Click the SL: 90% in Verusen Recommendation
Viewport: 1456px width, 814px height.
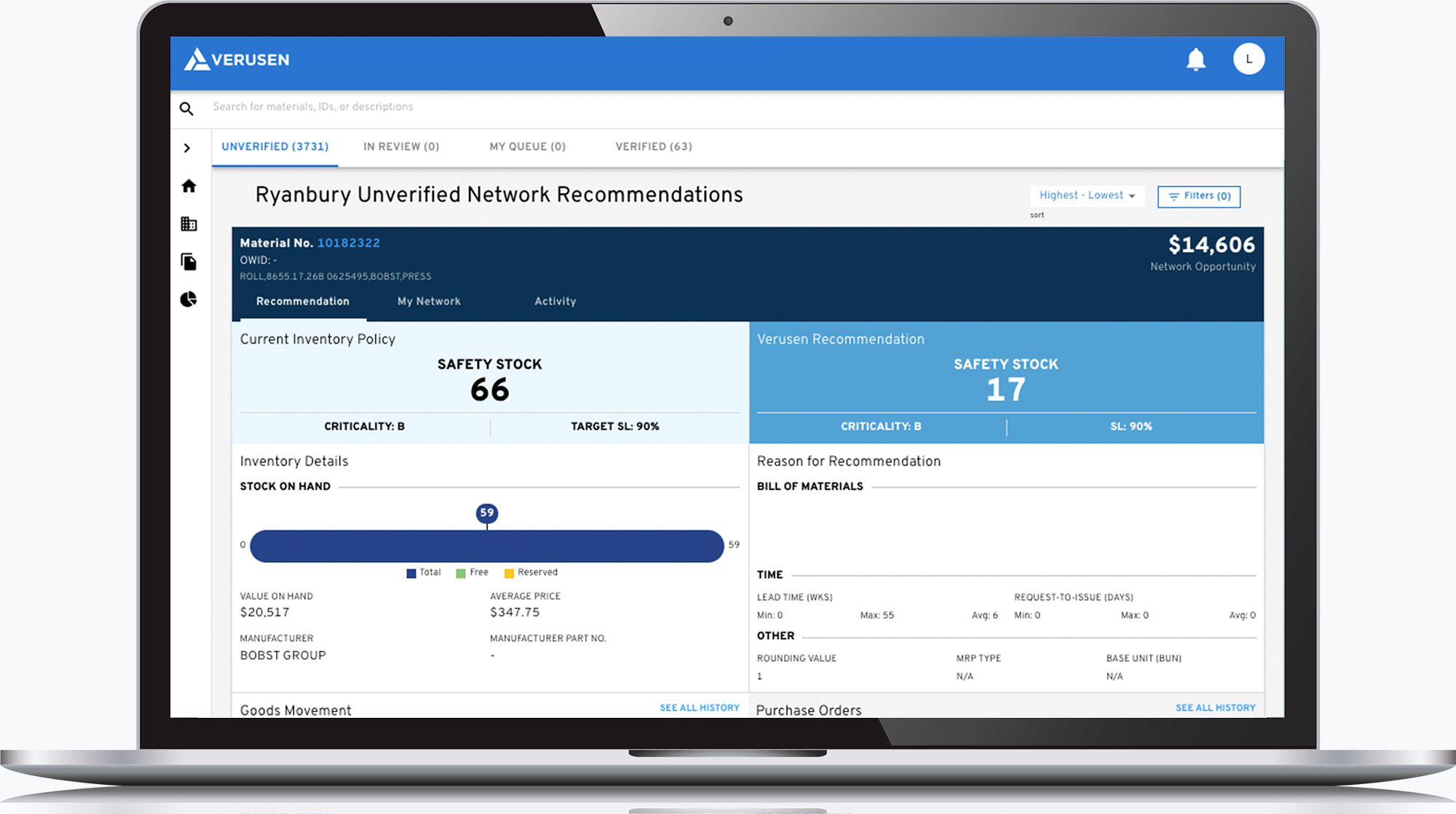pyautogui.click(x=1131, y=427)
